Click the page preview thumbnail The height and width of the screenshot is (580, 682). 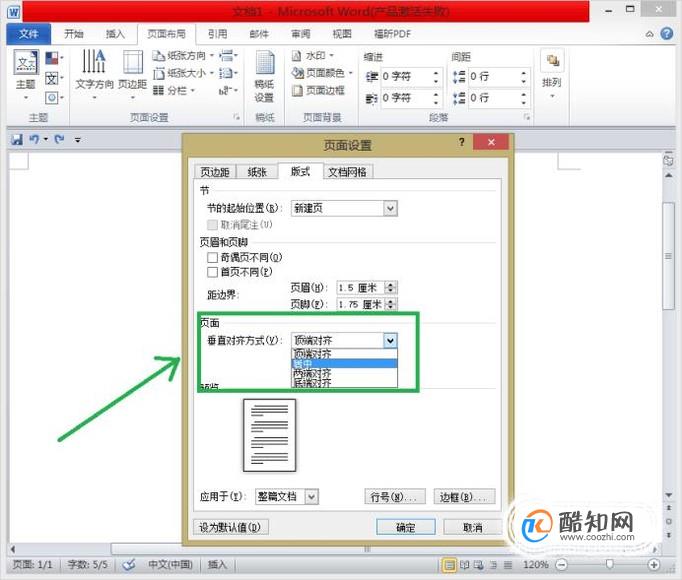click(270, 436)
